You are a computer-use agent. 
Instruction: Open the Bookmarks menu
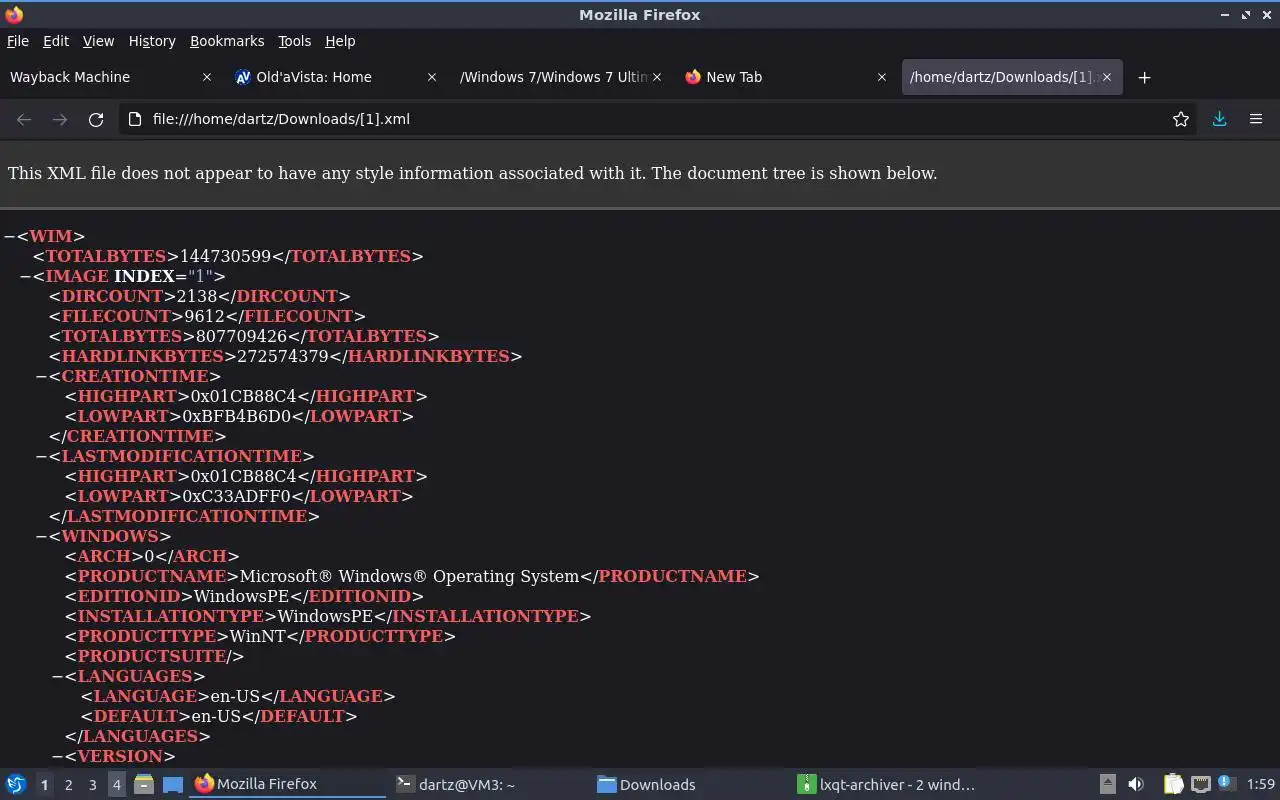pyautogui.click(x=227, y=41)
